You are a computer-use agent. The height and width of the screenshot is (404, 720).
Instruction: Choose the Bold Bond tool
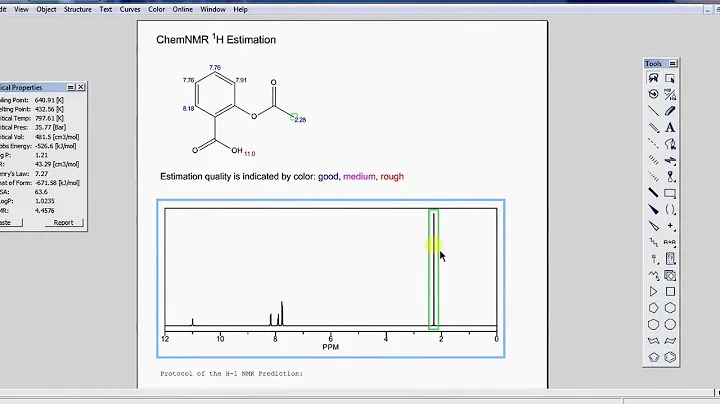(x=653, y=193)
